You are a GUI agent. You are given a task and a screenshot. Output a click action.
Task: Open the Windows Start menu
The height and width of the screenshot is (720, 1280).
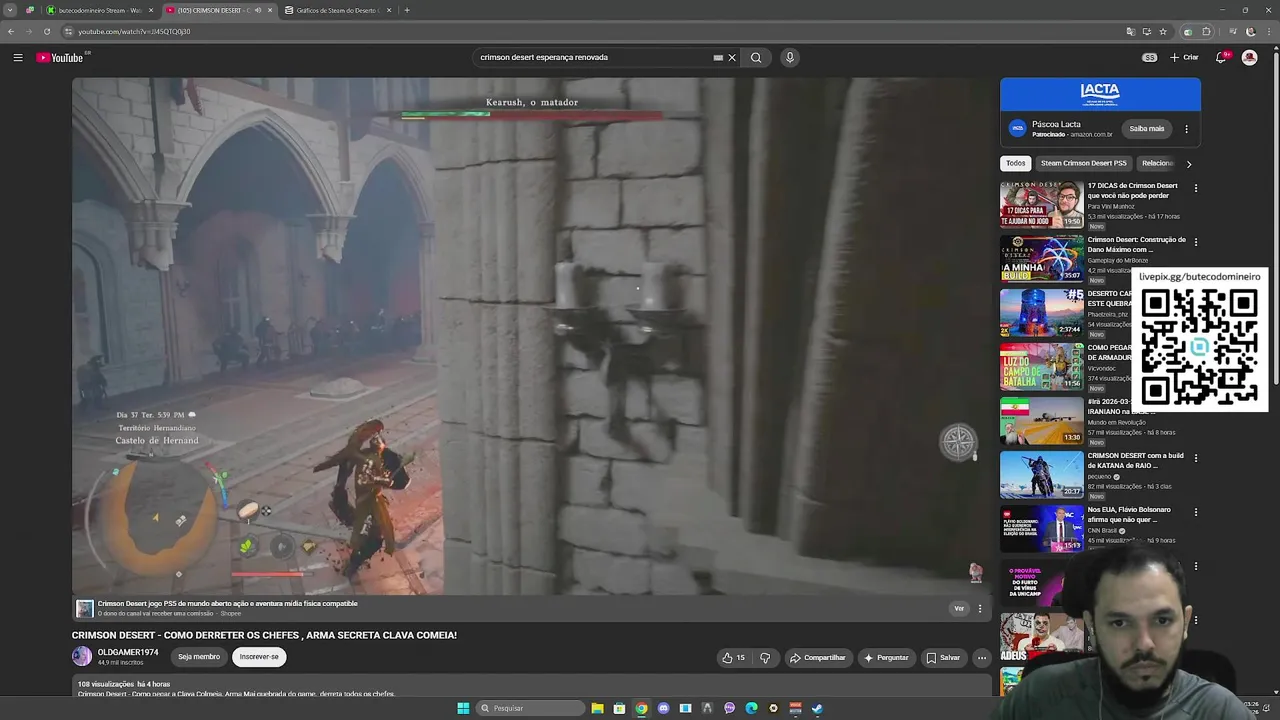point(463,708)
